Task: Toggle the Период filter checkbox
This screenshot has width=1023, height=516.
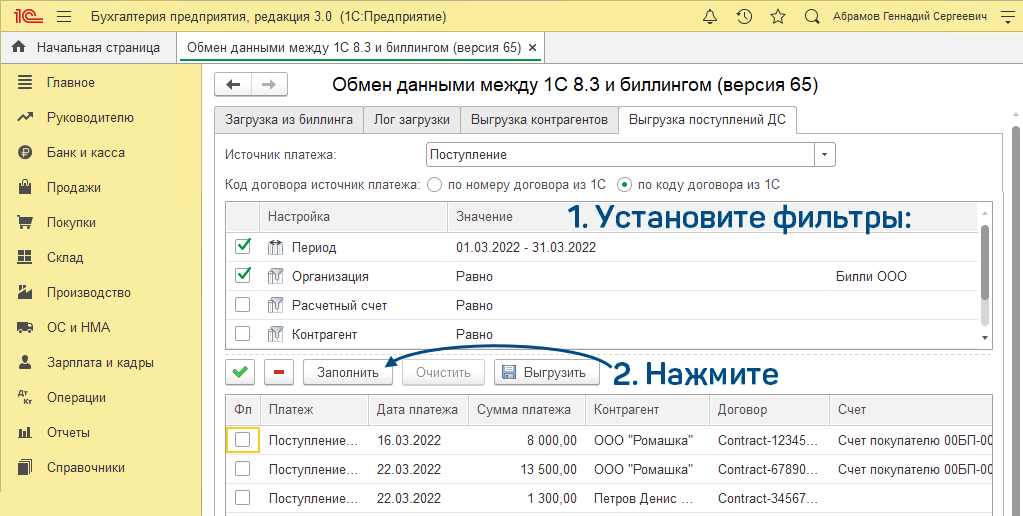Action: pyautogui.click(x=243, y=247)
